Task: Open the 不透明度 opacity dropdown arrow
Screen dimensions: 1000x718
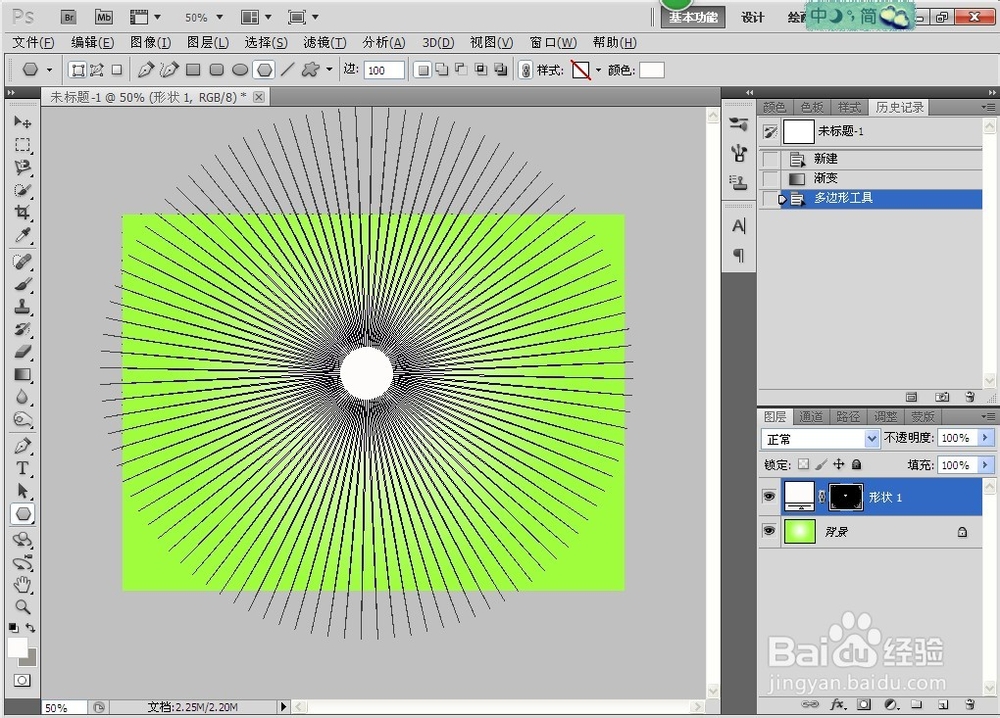Action: [983, 437]
